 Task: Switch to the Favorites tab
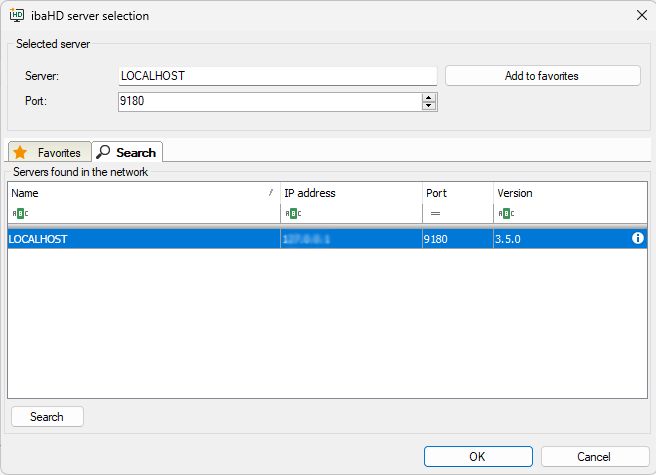pos(49,152)
